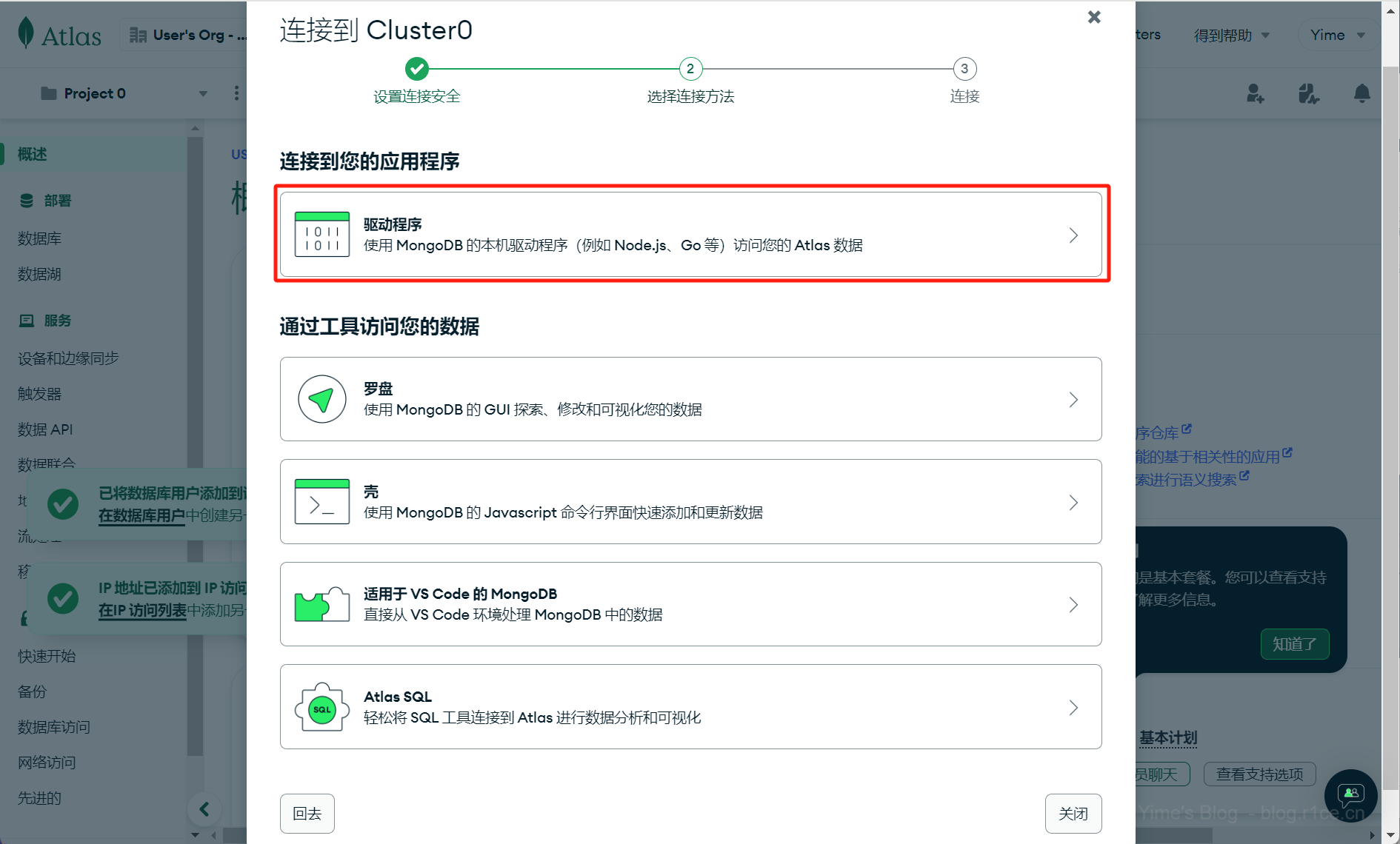Click the Atlas leaf logo
1400x844 pixels.
coord(26,33)
